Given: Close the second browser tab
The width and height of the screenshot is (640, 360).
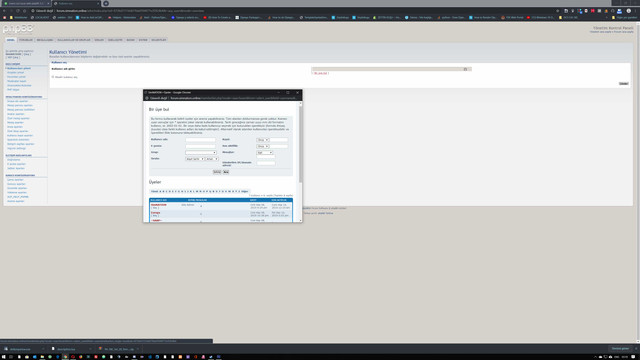Looking at the screenshot, I should click(98, 3).
